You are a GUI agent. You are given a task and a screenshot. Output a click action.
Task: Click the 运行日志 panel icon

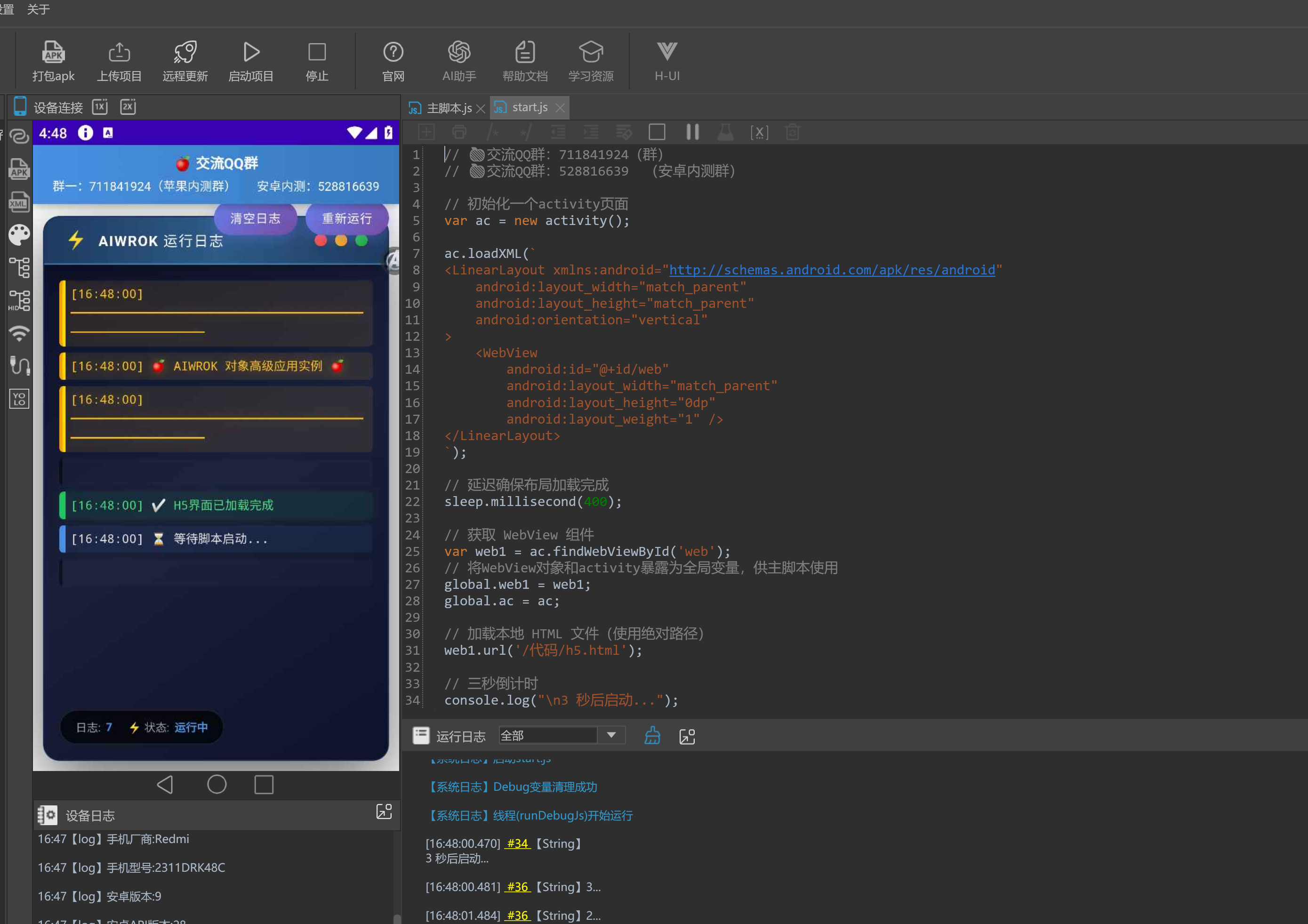coord(421,736)
